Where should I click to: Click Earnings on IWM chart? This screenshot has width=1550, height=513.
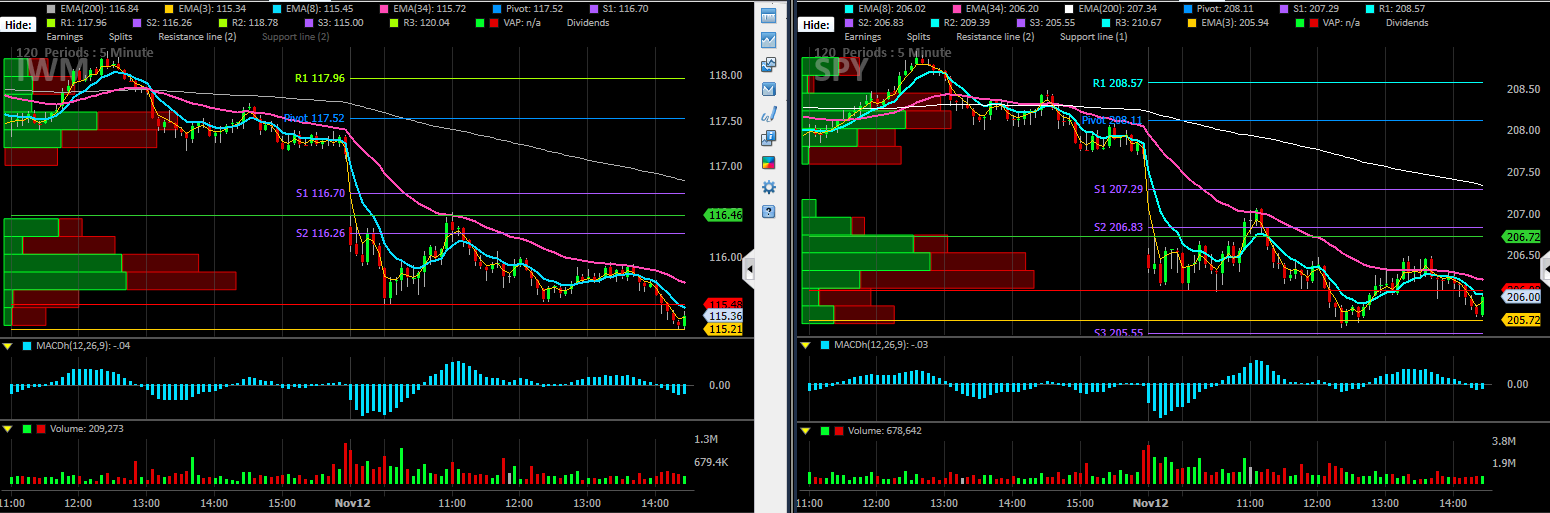pos(64,36)
